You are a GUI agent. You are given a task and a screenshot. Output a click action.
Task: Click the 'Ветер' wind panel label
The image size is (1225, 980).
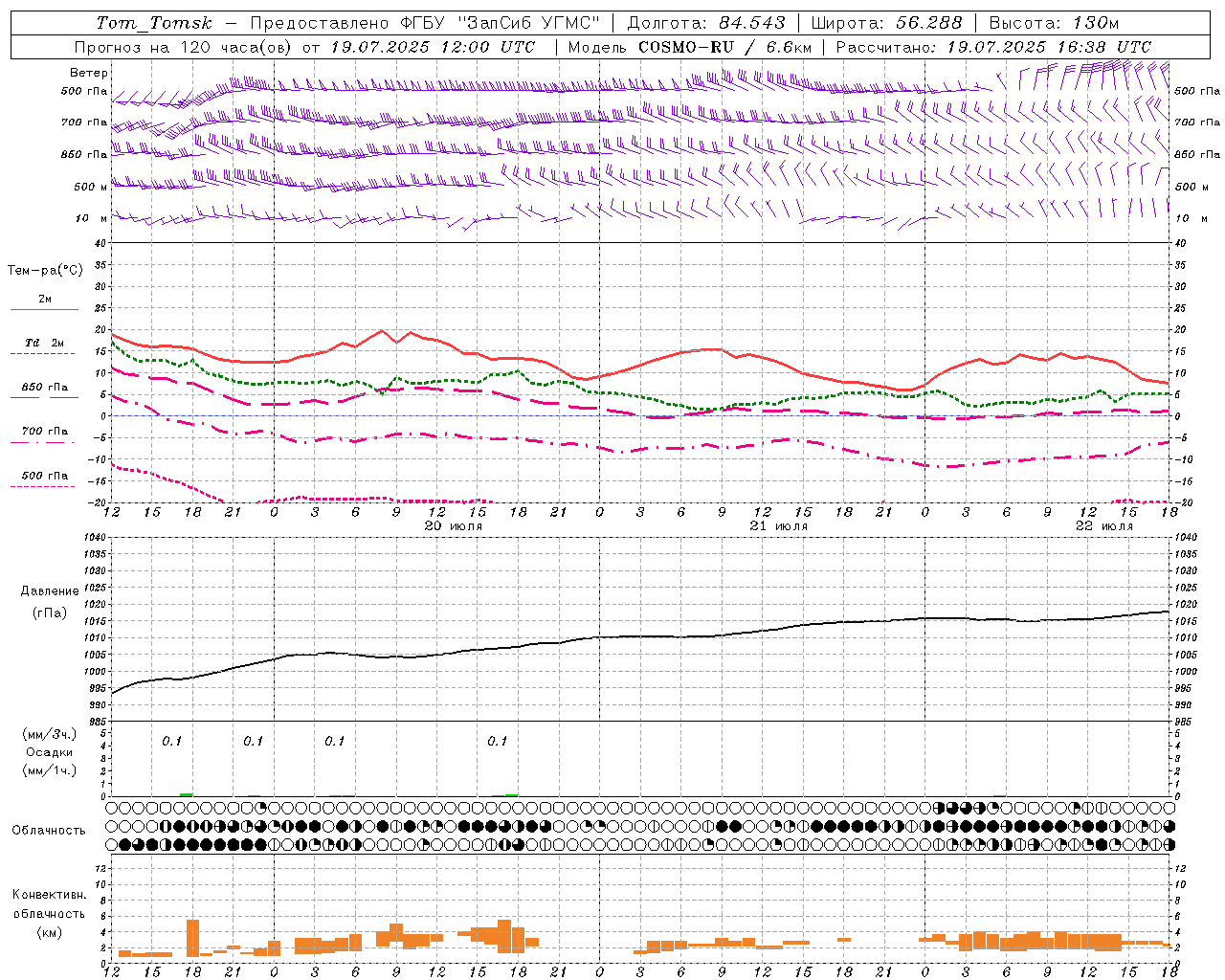[89, 73]
